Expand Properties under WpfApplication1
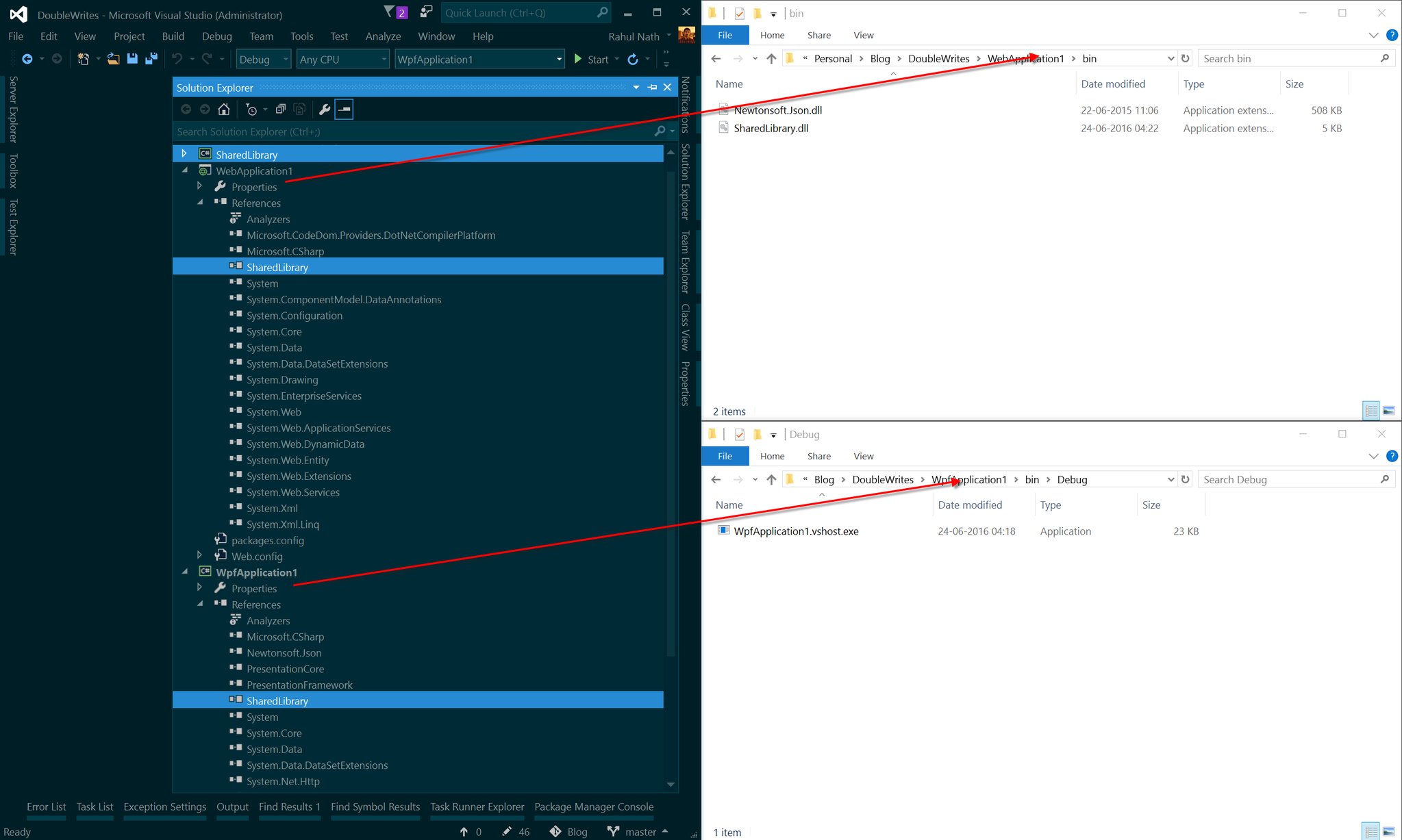This screenshot has height=840, width=1402. [x=199, y=587]
